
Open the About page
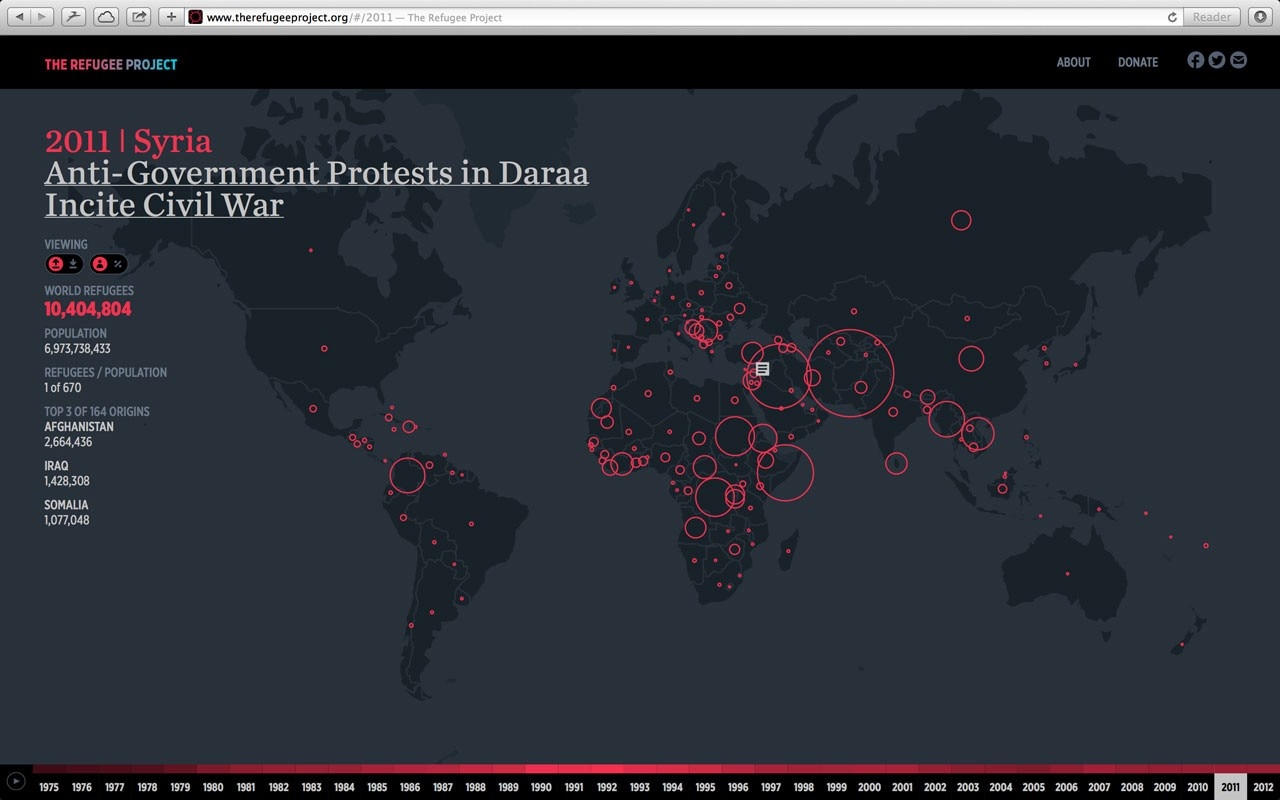coord(1073,62)
